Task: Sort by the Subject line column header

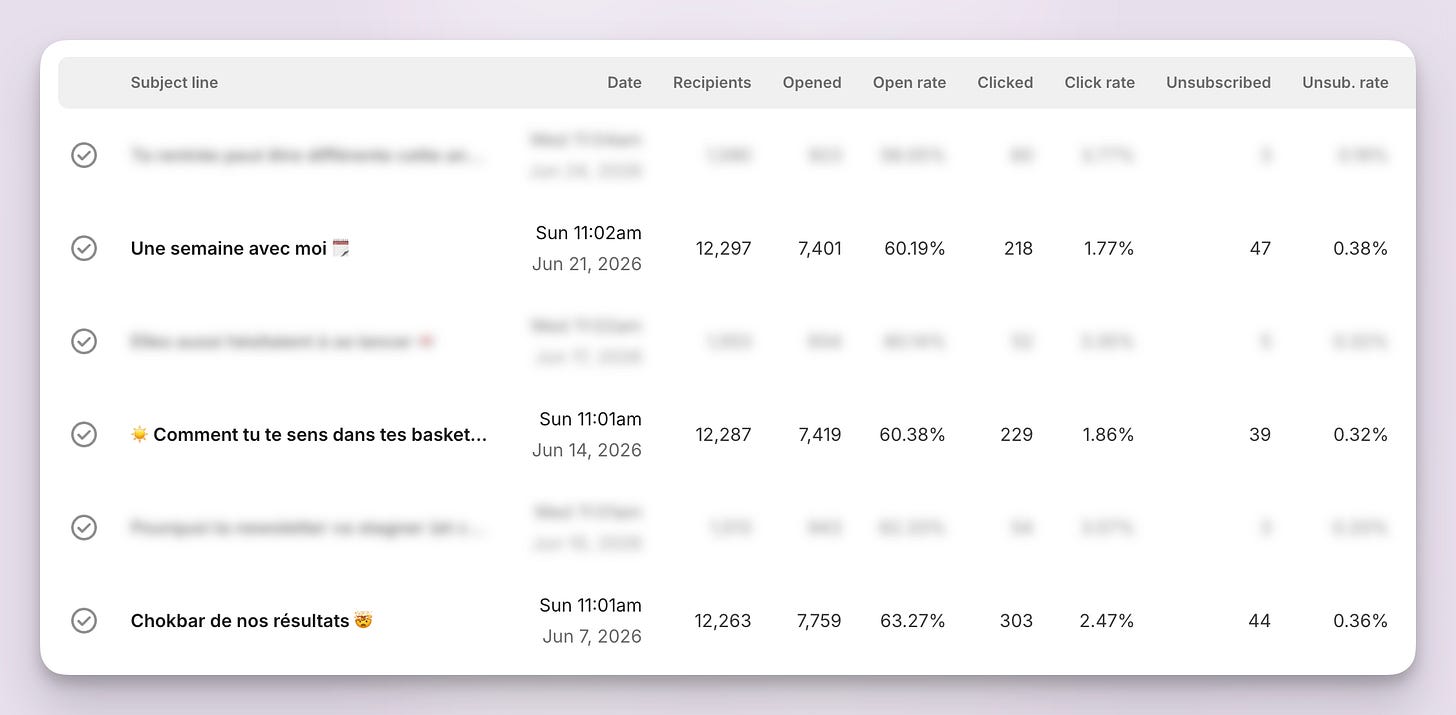Action: pos(174,83)
